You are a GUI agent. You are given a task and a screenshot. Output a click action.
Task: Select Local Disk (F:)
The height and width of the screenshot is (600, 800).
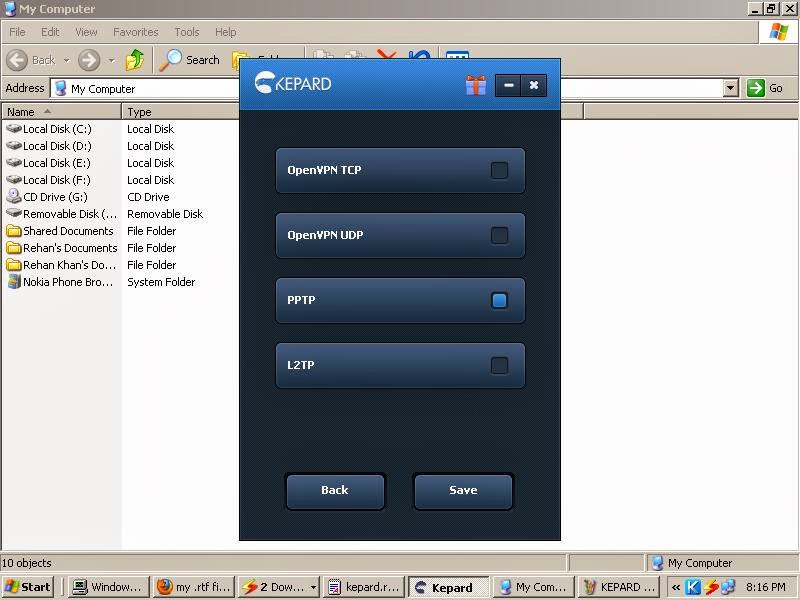pos(49,180)
